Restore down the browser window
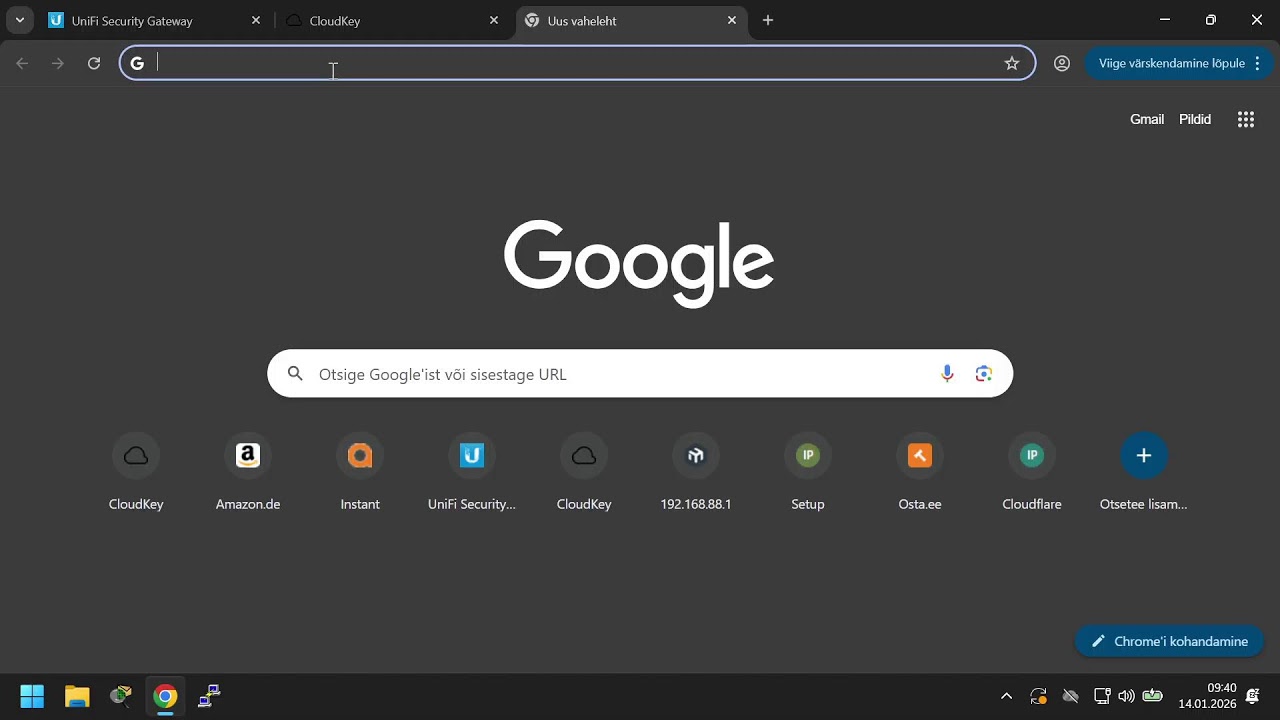This screenshot has height=720, width=1280. click(x=1211, y=20)
